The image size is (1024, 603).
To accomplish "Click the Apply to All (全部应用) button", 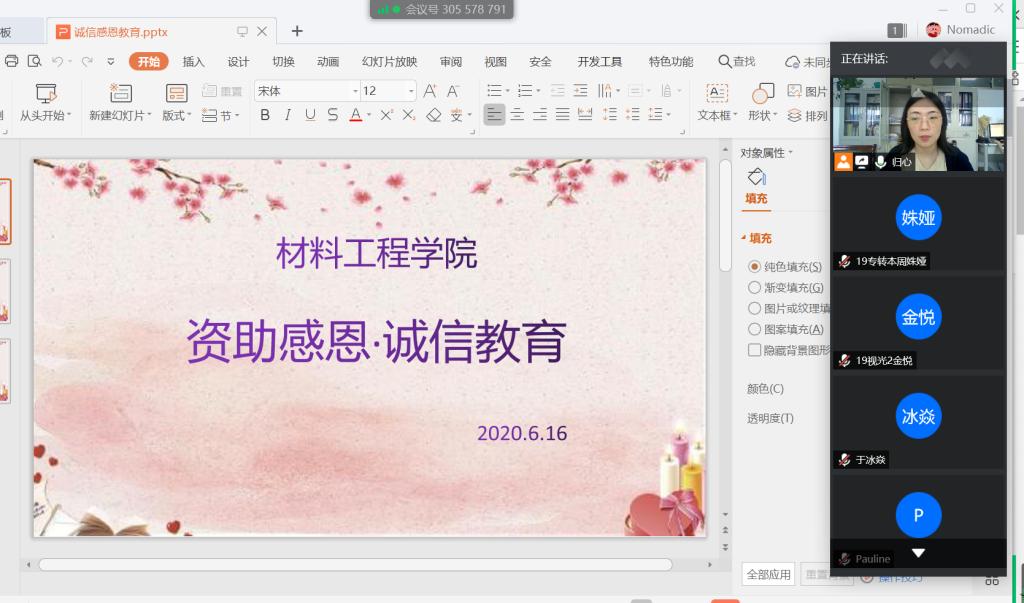I will click(x=769, y=575).
